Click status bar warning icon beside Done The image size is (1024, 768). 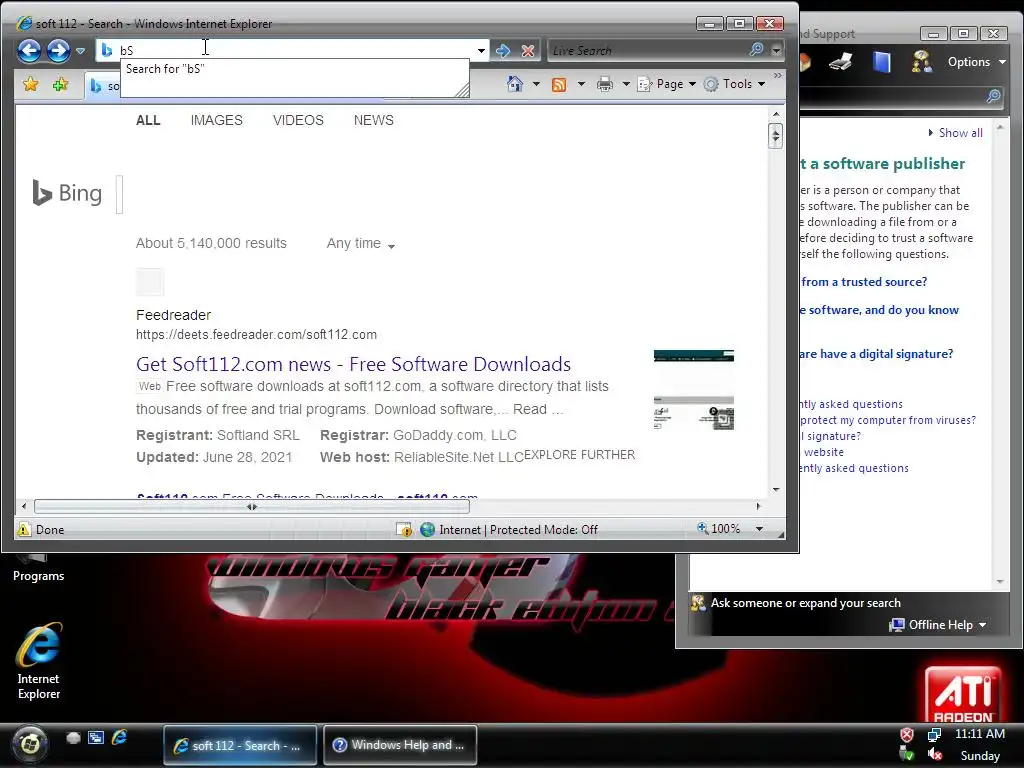(x=24, y=530)
